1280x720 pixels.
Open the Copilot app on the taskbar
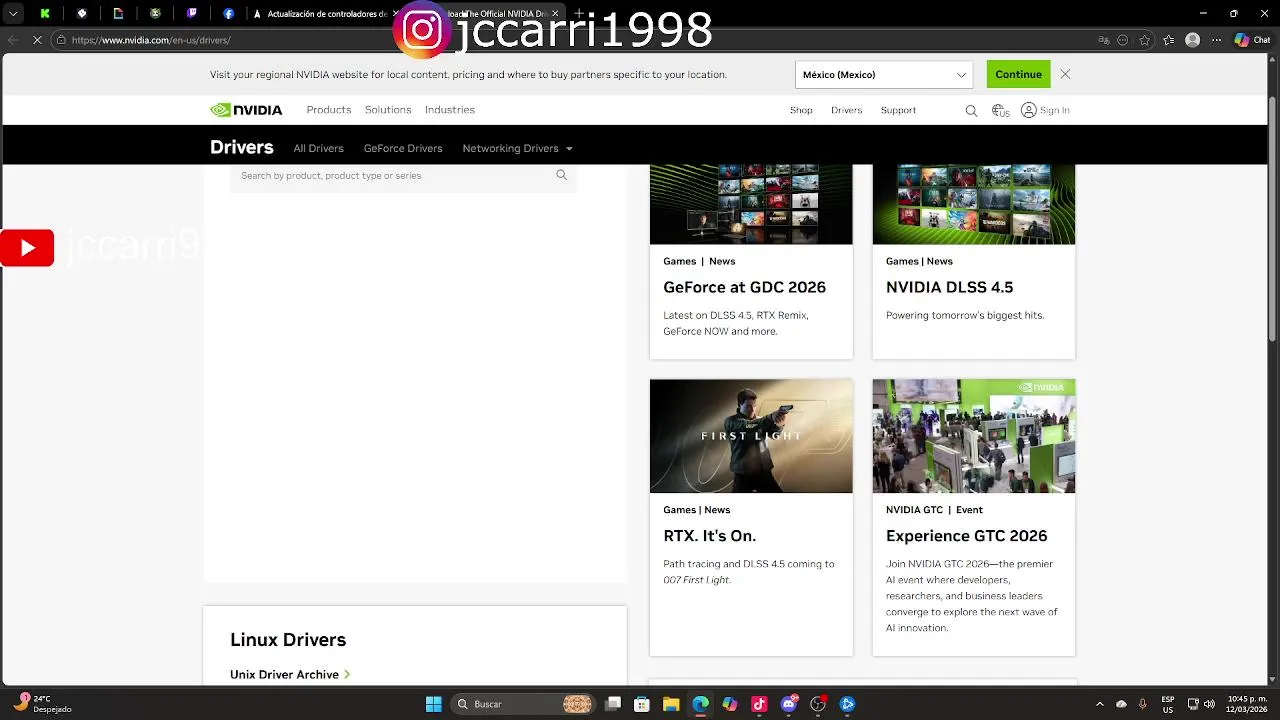(x=730, y=704)
